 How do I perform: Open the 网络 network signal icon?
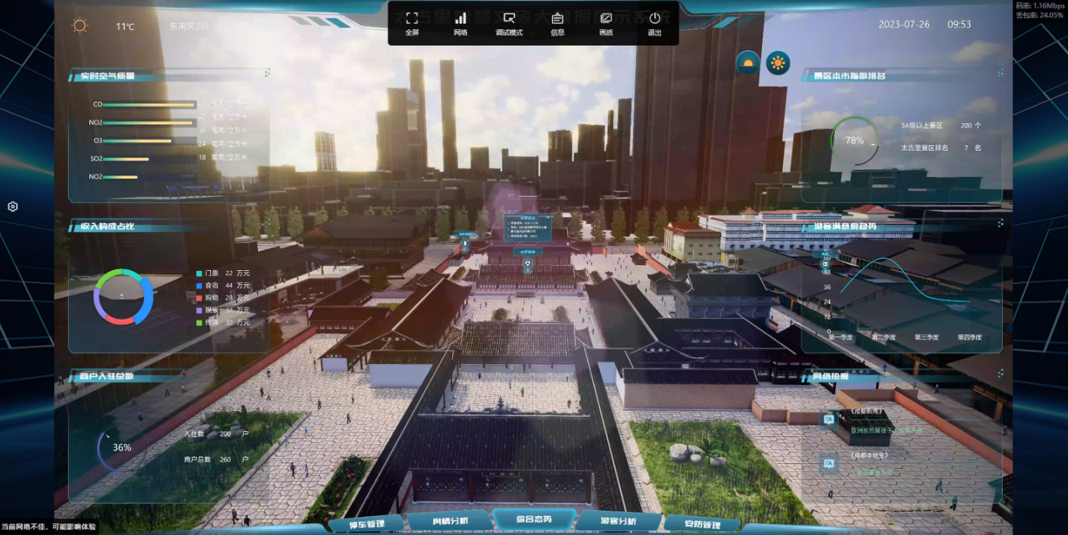[460, 19]
